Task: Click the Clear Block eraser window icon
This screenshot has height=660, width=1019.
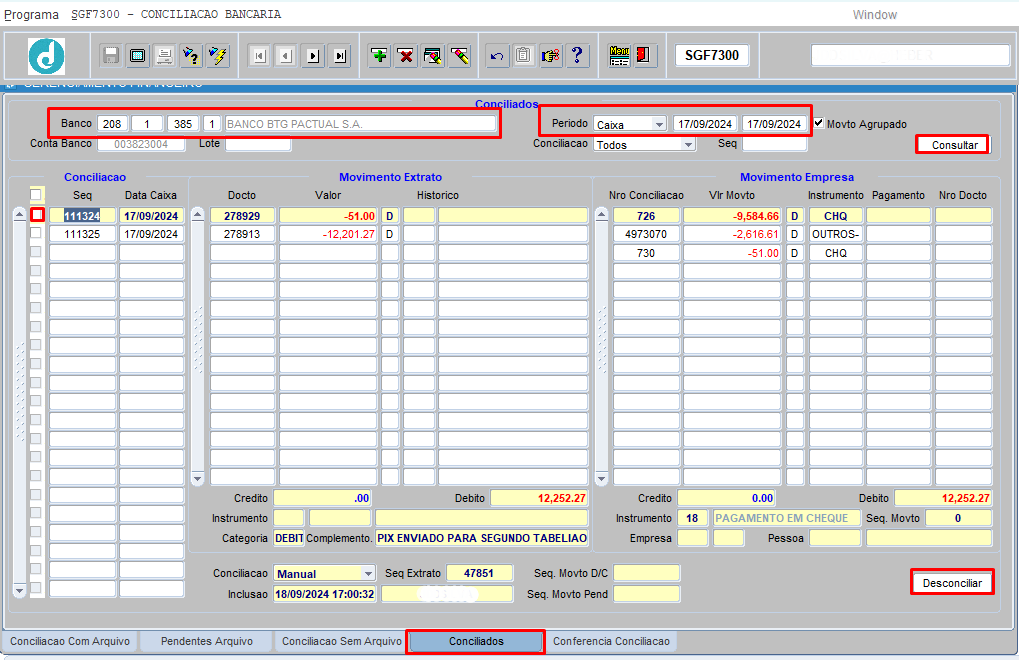Action: [432, 56]
